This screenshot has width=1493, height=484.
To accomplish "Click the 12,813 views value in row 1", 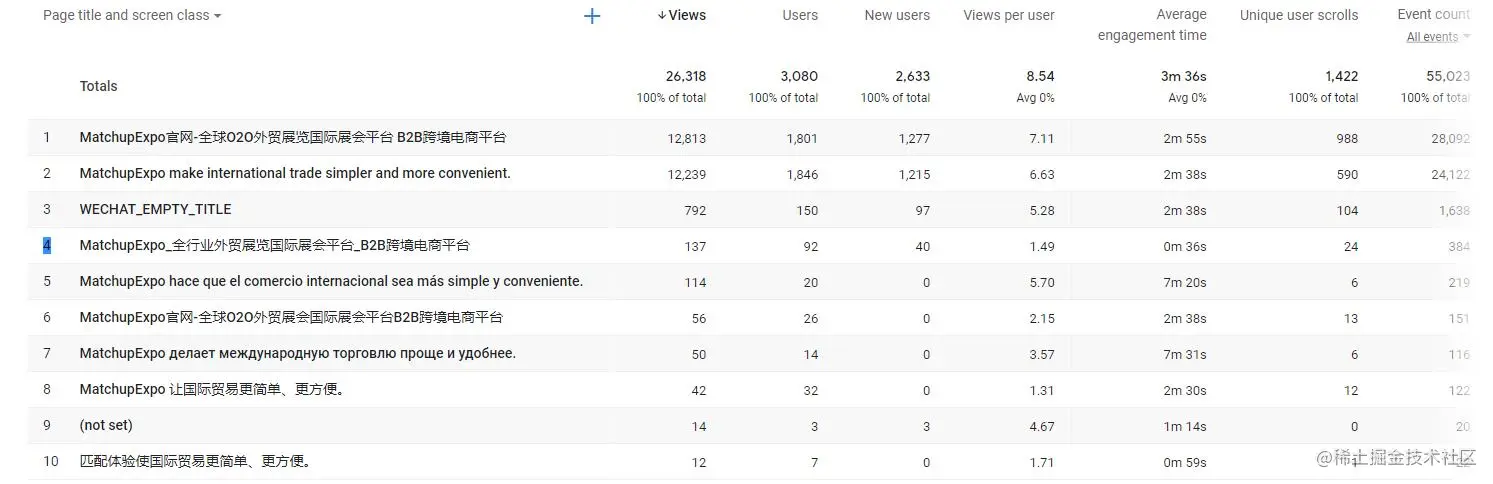I will tap(686, 139).
